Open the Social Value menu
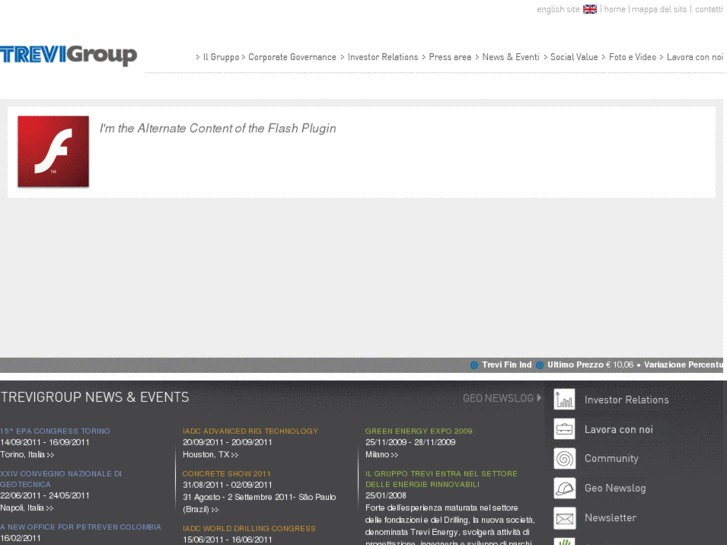 point(574,57)
